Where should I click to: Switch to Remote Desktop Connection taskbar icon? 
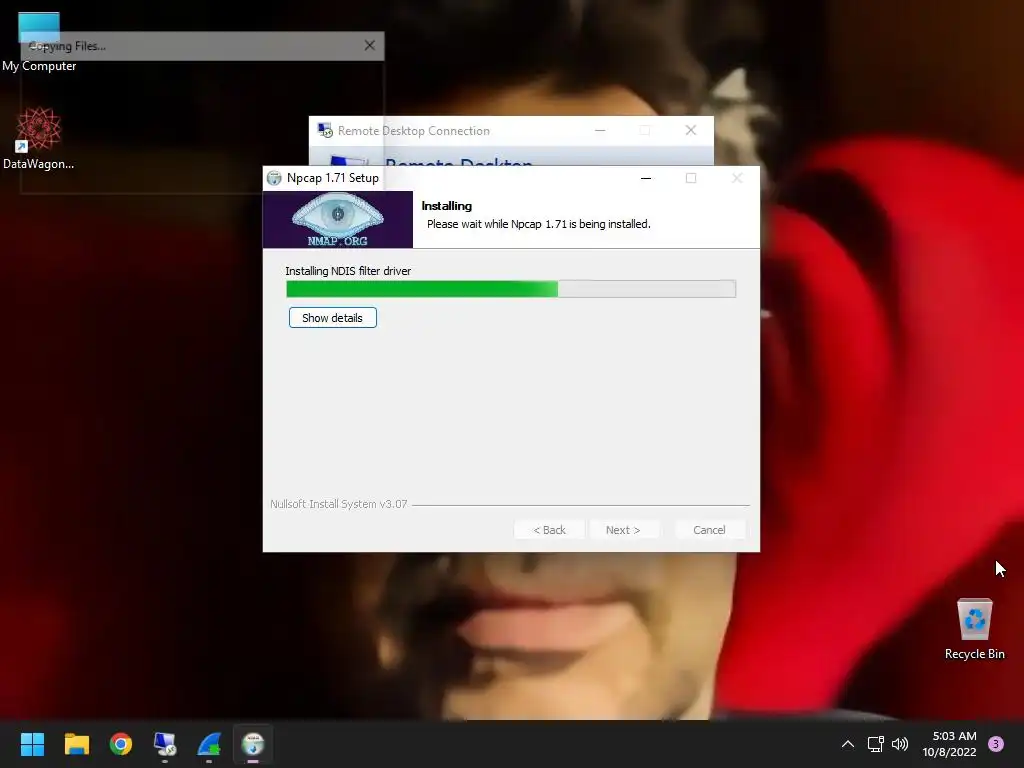pyautogui.click(x=165, y=744)
